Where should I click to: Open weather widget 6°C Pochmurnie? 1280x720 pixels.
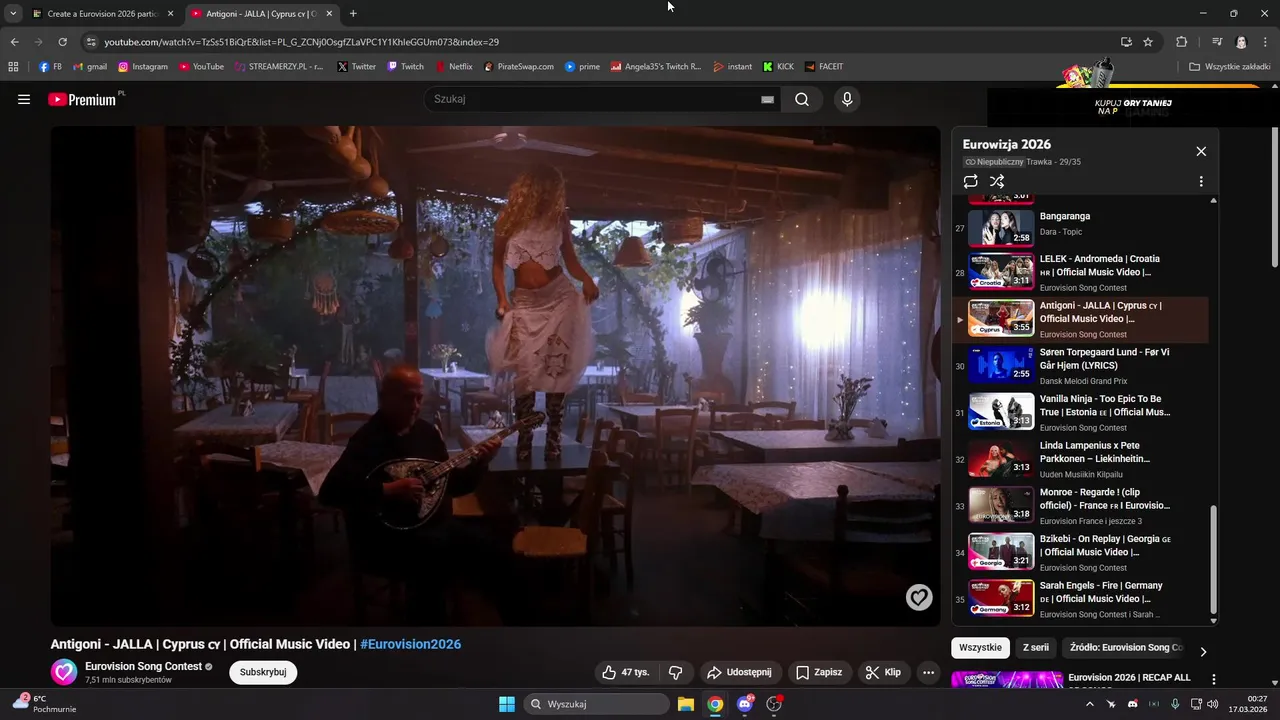(42, 704)
